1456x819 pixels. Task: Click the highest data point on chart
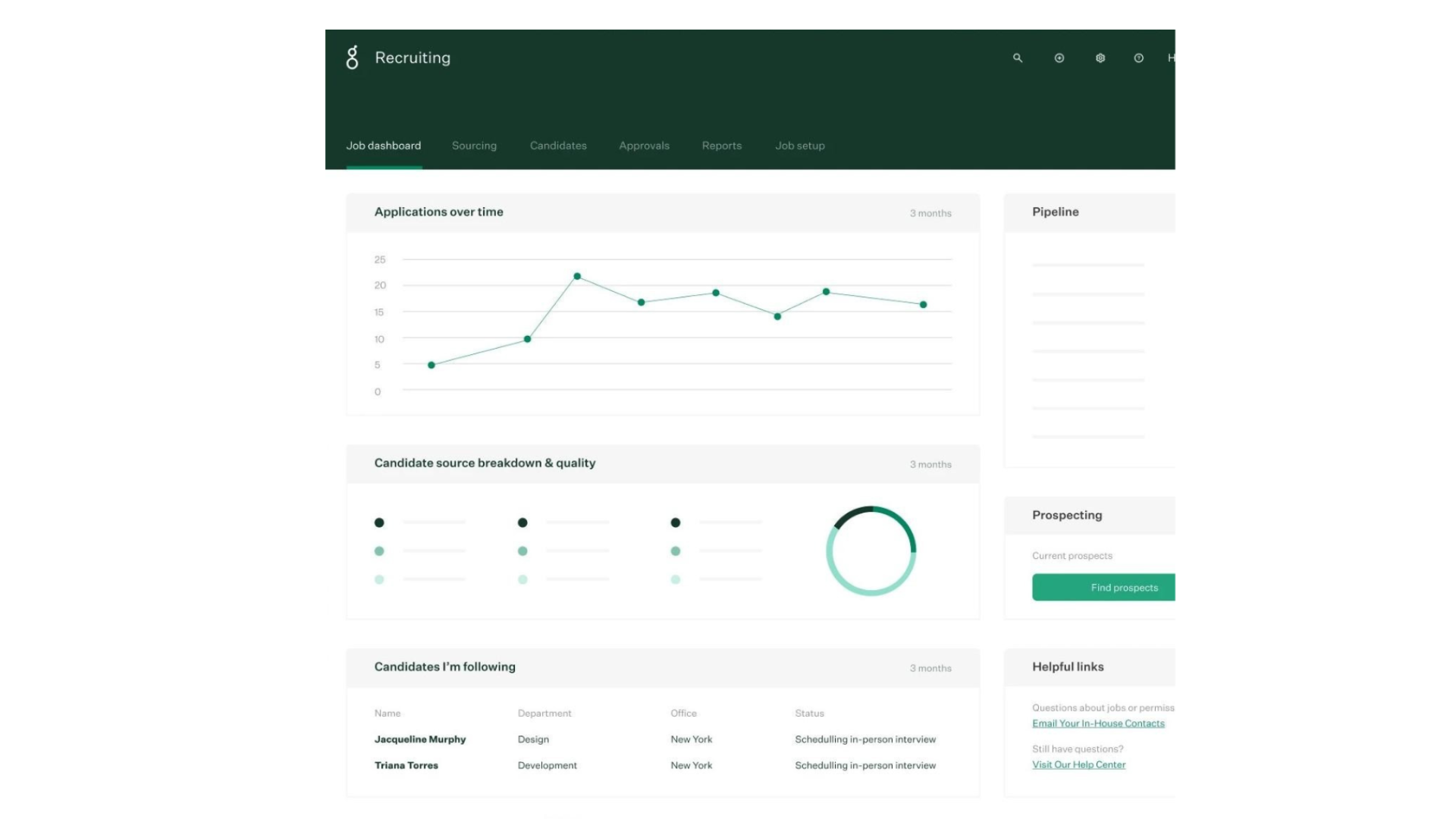click(x=577, y=276)
